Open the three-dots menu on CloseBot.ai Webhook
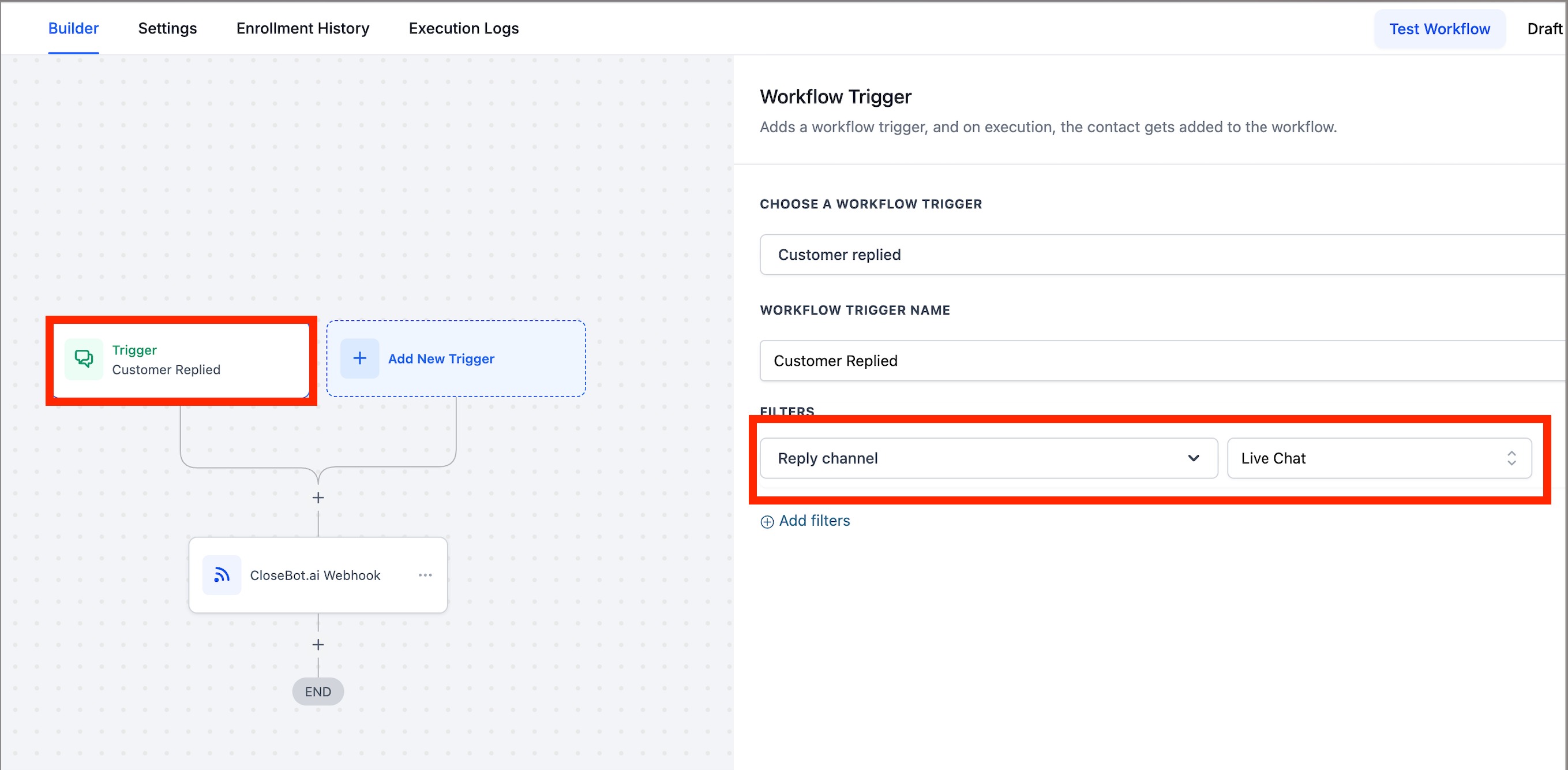 click(425, 575)
